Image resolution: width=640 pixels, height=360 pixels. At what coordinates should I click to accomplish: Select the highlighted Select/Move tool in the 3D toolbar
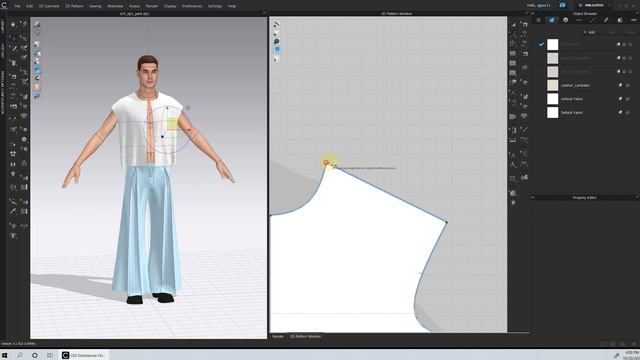click(x=13, y=39)
